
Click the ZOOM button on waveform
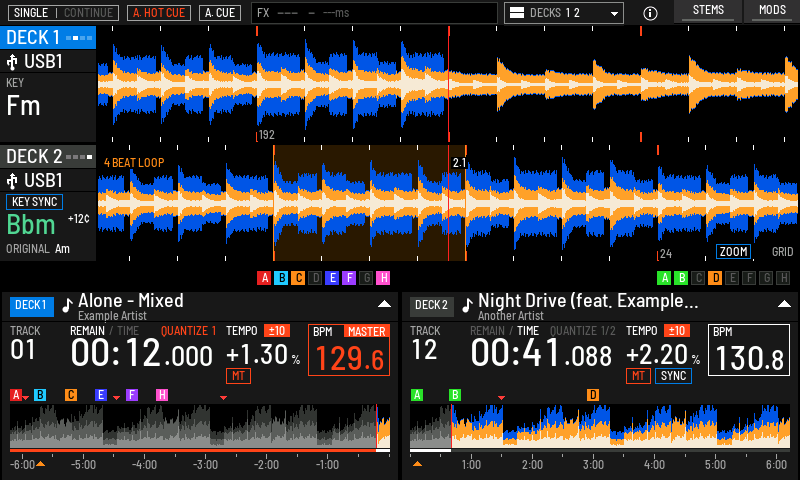[x=733, y=251]
